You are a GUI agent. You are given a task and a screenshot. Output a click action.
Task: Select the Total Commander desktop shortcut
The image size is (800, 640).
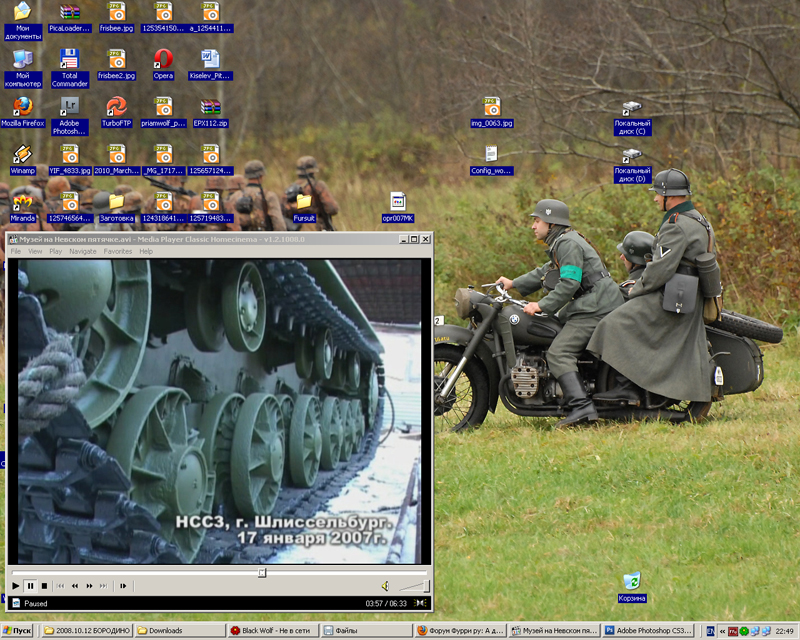(x=69, y=60)
